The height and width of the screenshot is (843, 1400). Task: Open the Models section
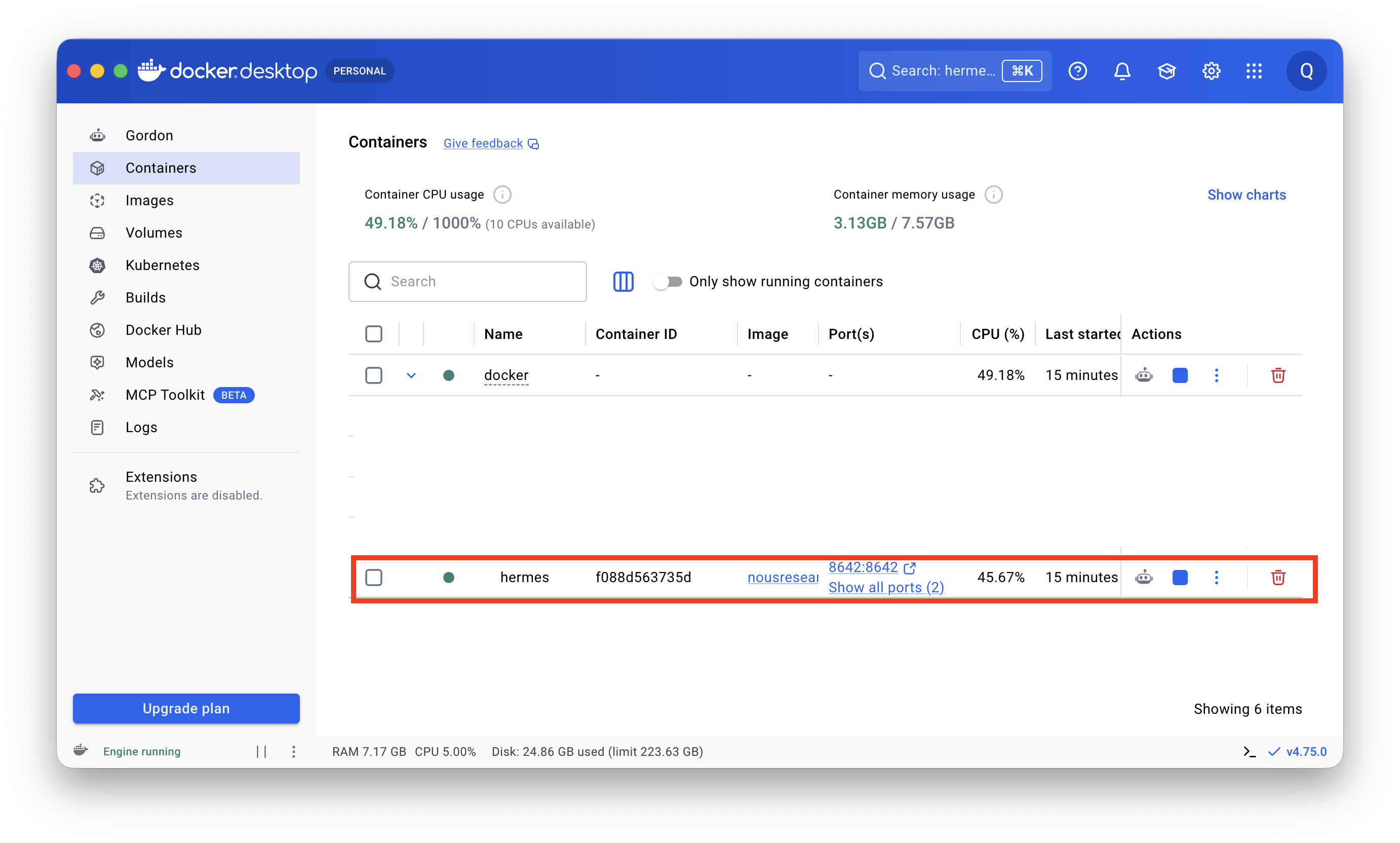(186, 362)
